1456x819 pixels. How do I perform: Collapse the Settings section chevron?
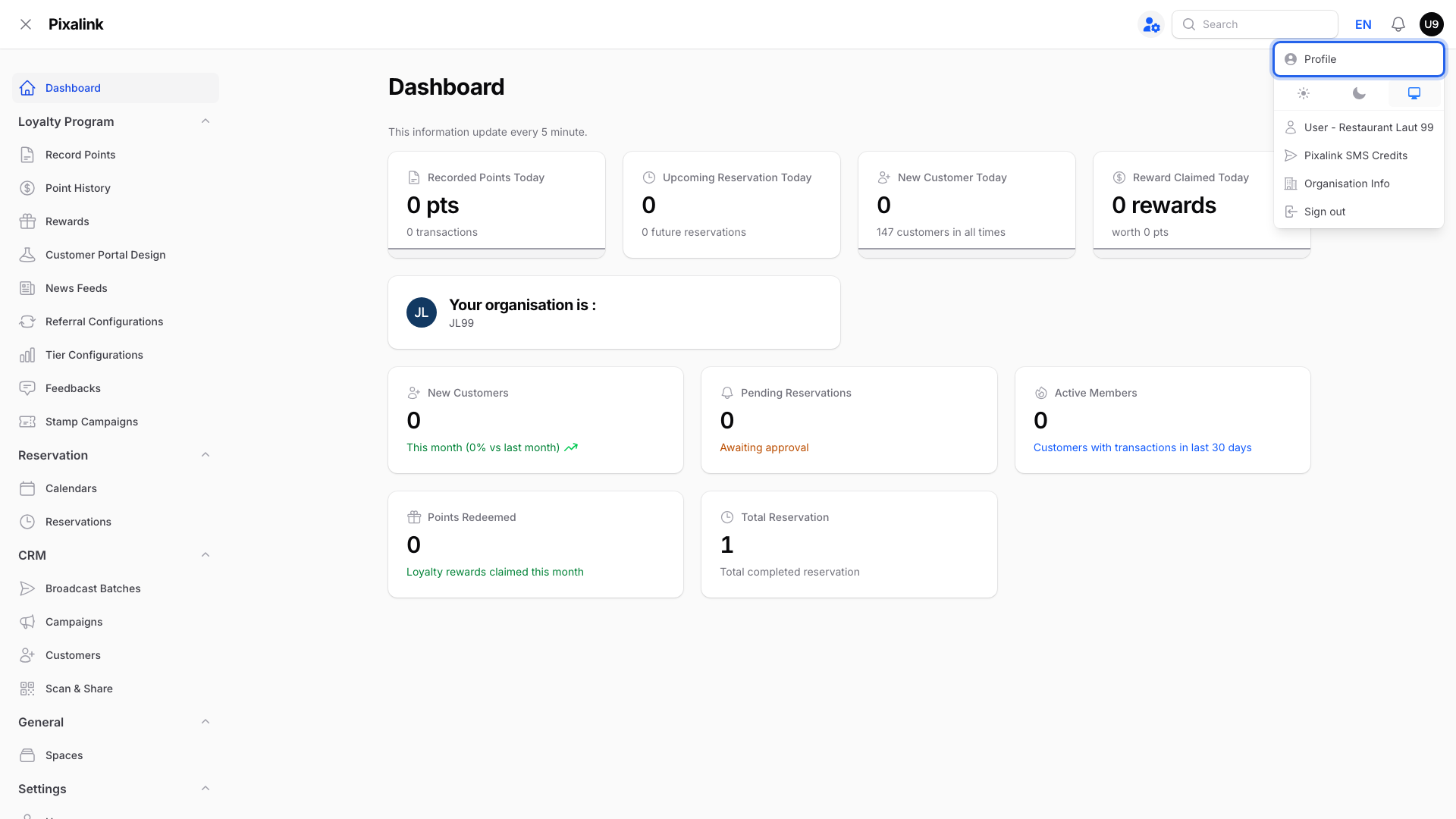206,789
